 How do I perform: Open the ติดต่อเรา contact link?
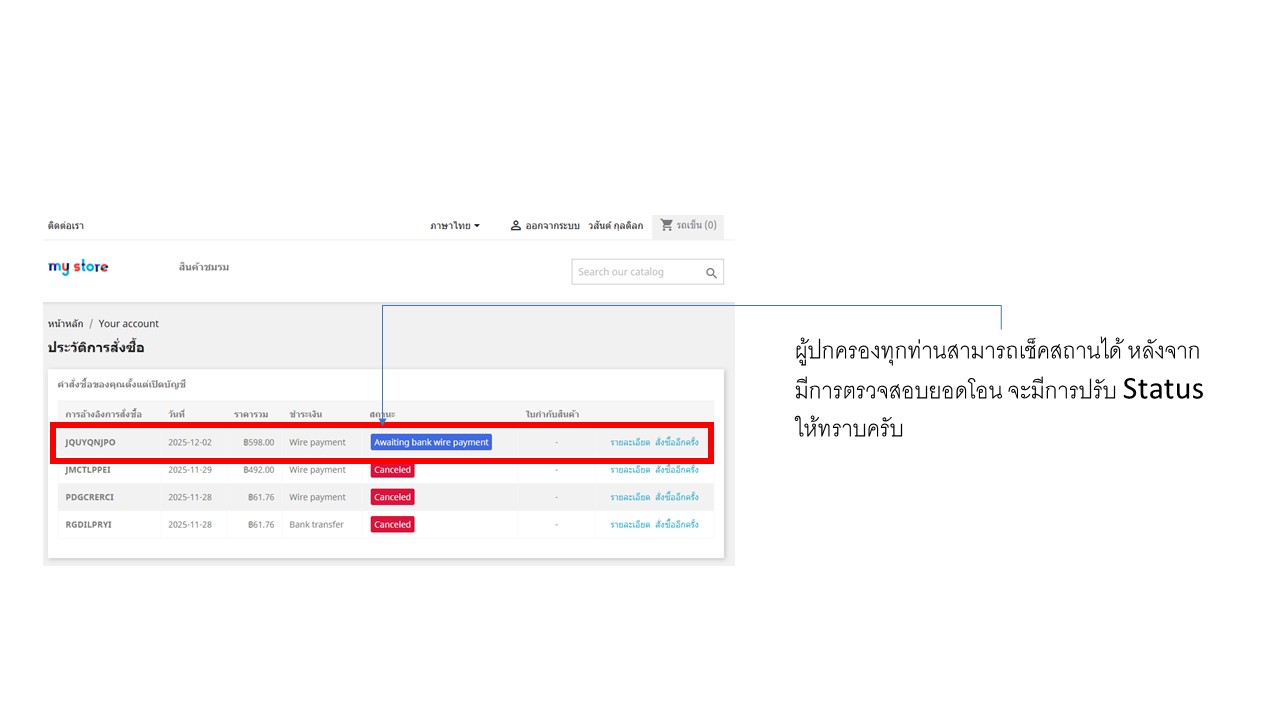(x=66, y=226)
